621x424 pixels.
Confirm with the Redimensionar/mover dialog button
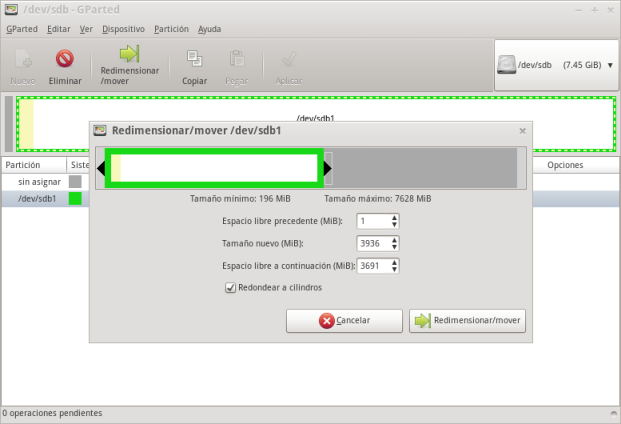coord(467,321)
